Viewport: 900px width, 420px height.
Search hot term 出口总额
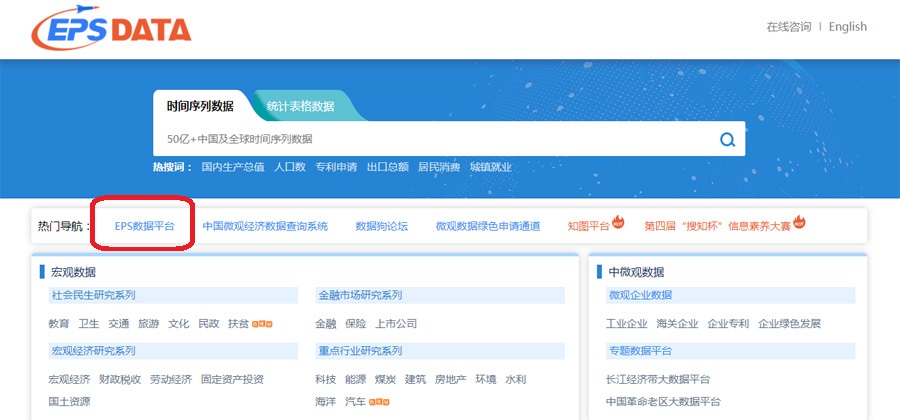387,168
